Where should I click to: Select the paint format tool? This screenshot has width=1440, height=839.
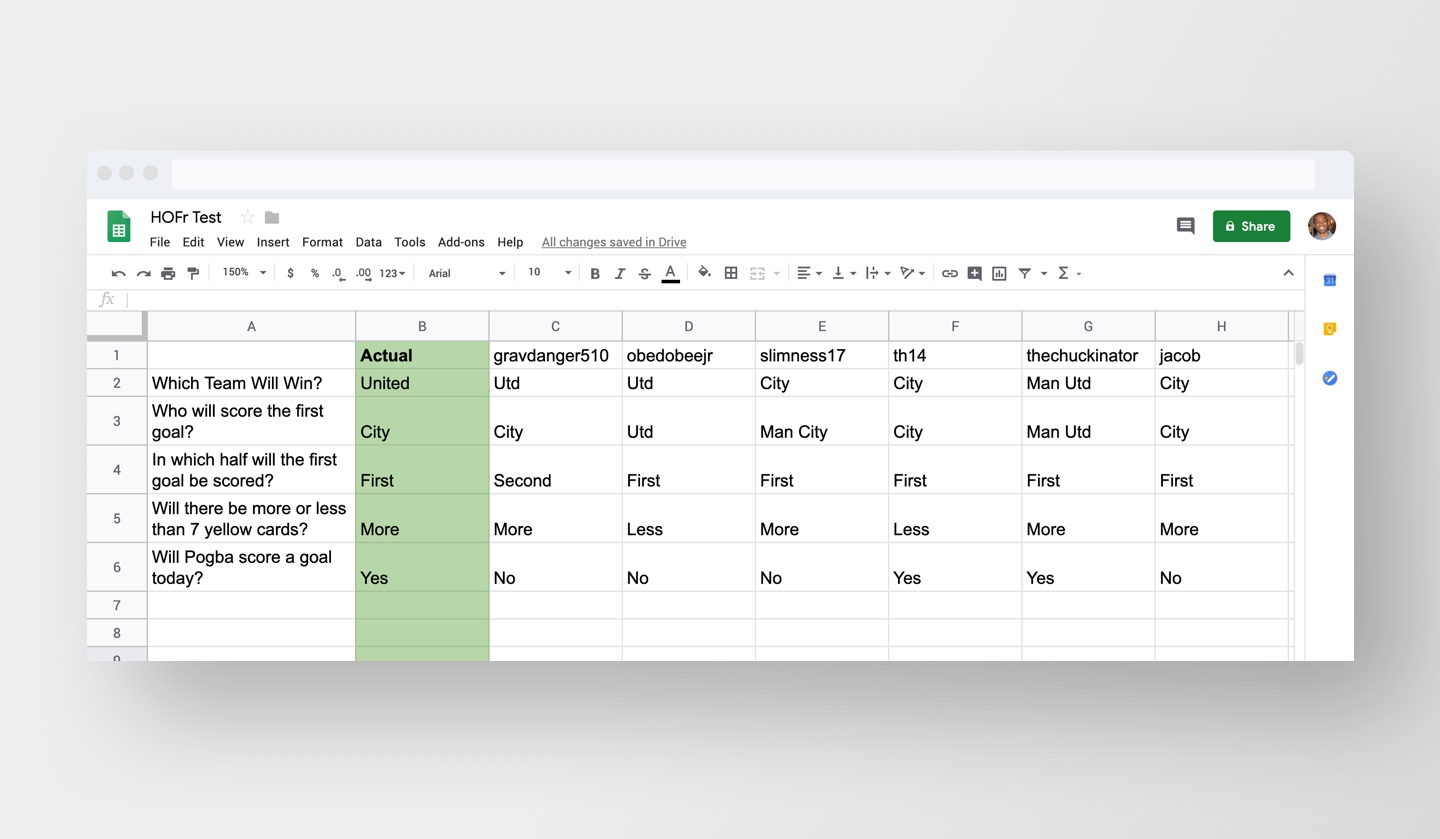click(x=193, y=273)
